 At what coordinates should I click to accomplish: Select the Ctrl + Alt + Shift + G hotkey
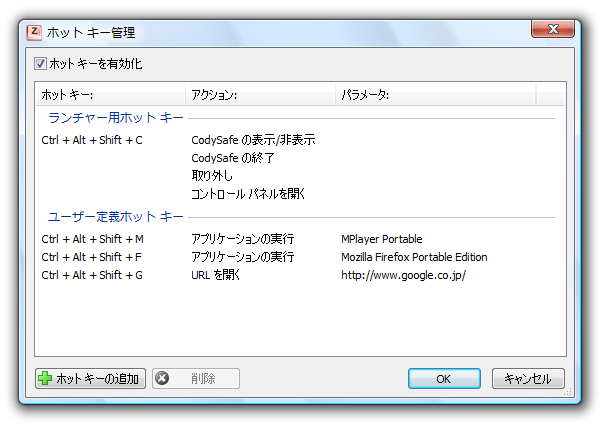coord(92,275)
